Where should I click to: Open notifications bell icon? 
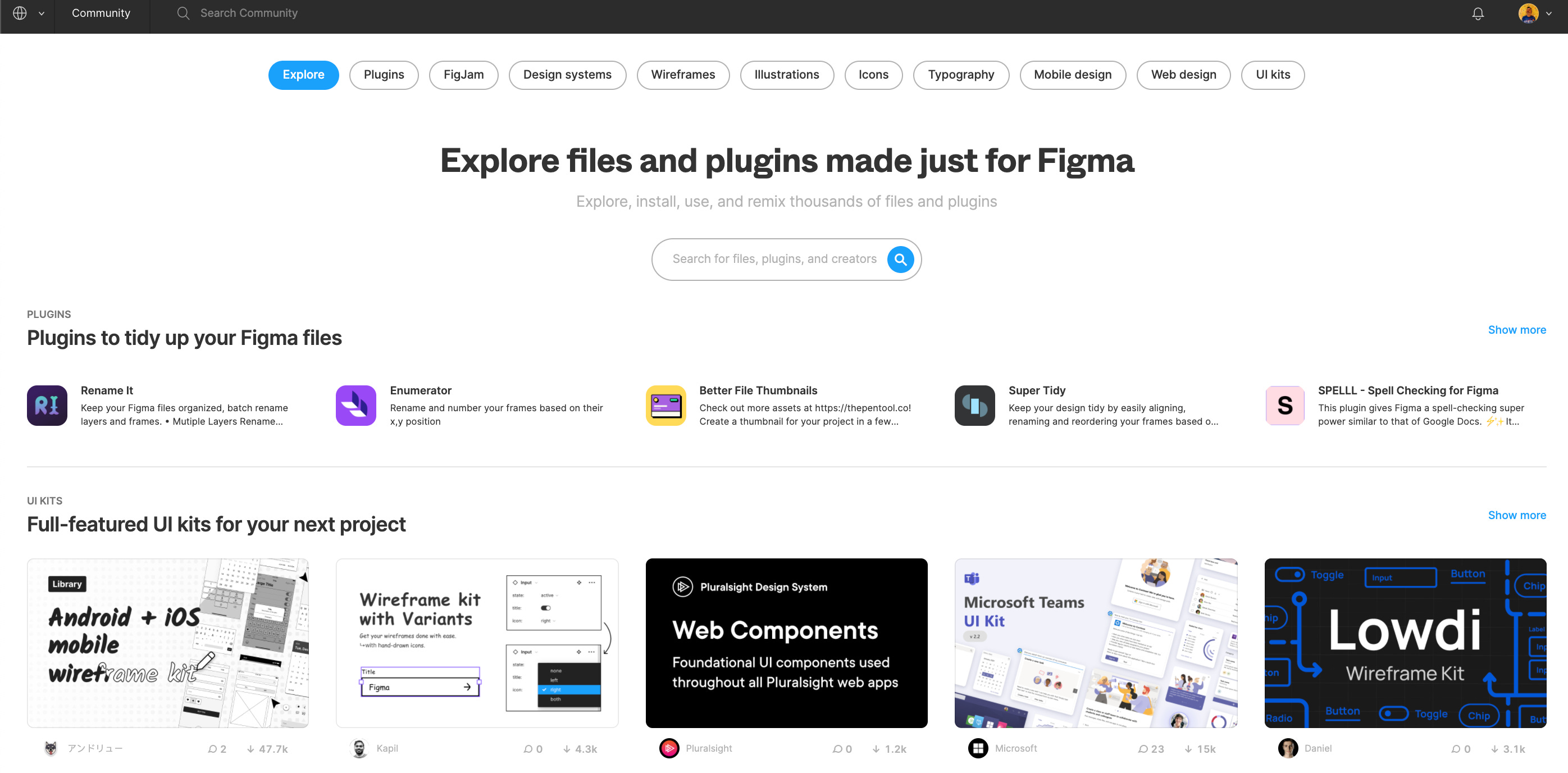click(x=1478, y=13)
